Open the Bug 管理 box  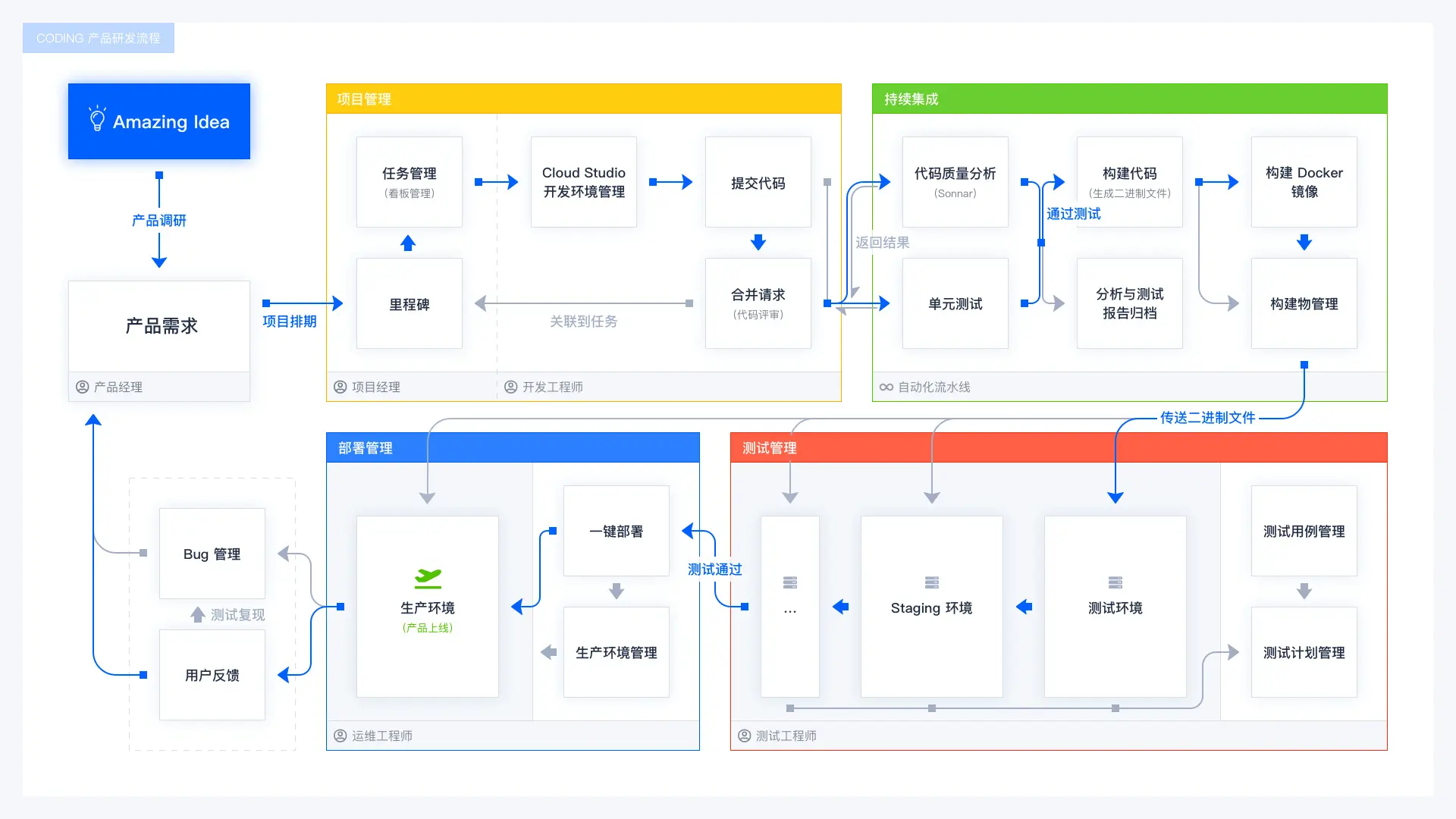click(212, 554)
